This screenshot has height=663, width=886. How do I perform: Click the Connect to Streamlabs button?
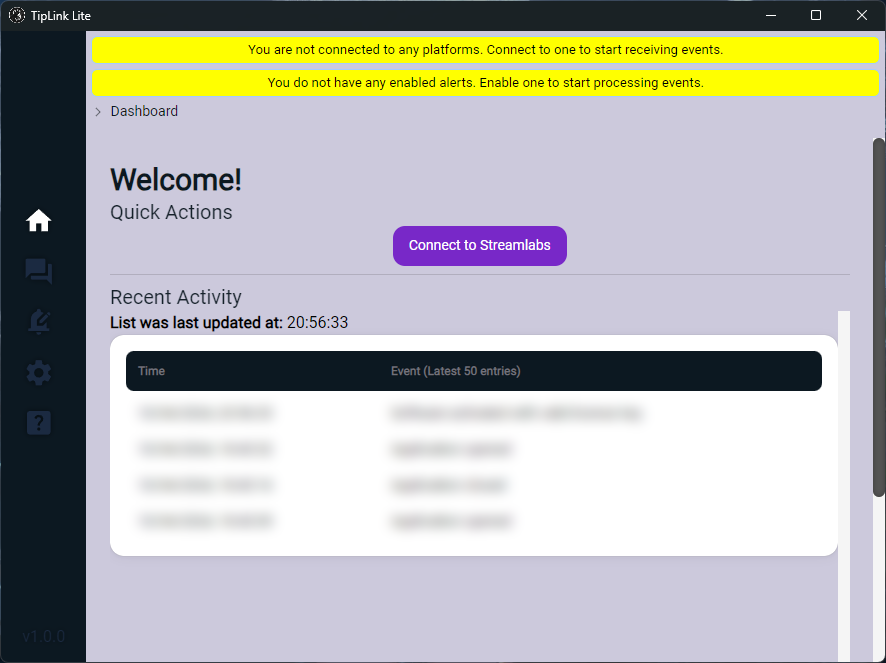click(480, 245)
